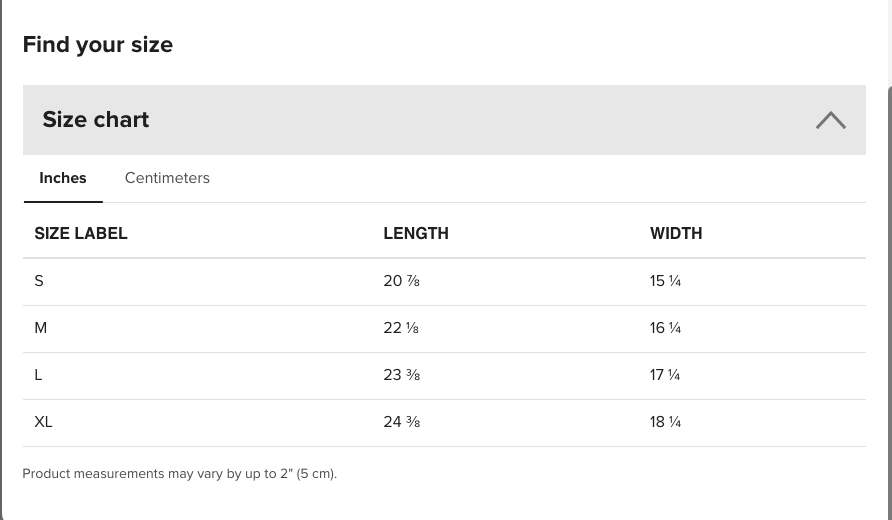
Task: Click length value 22 ⅛ for M
Action: click(x=401, y=328)
